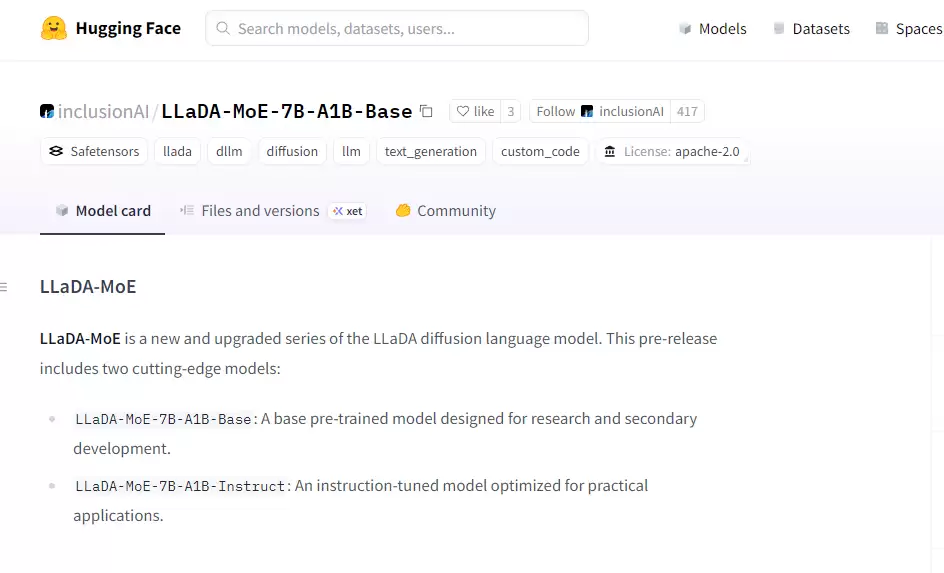Open the Datasets navigation item
Image resolution: width=944 pixels, height=573 pixels.
coord(811,29)
